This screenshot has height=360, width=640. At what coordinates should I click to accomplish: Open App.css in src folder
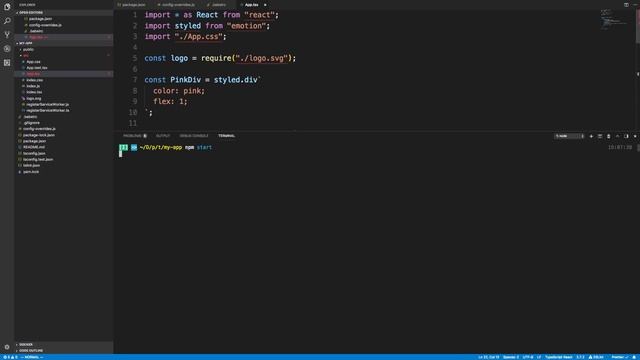(x=33, y=62)
